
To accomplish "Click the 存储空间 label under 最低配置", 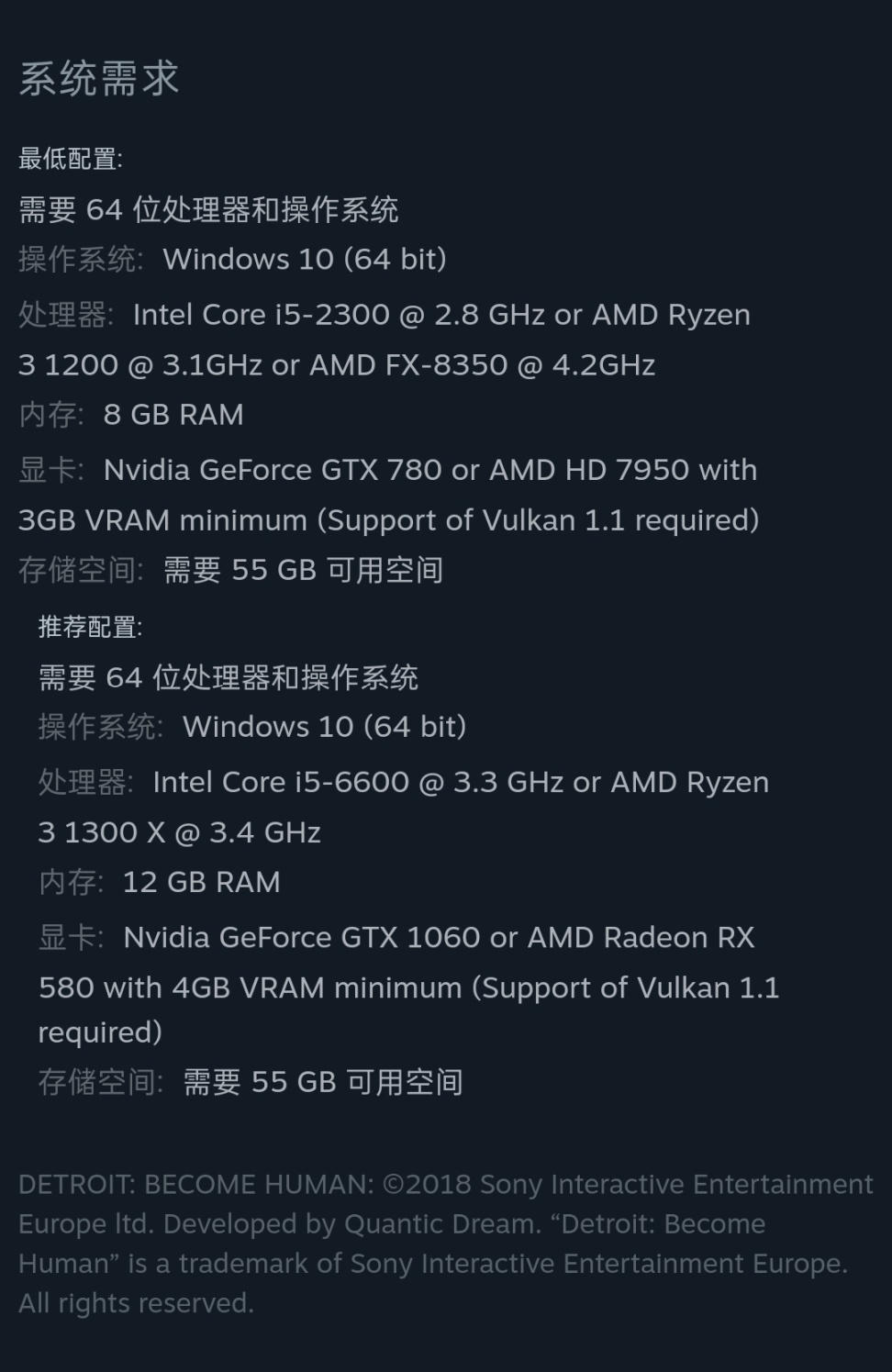I will [x=80, y=570].
